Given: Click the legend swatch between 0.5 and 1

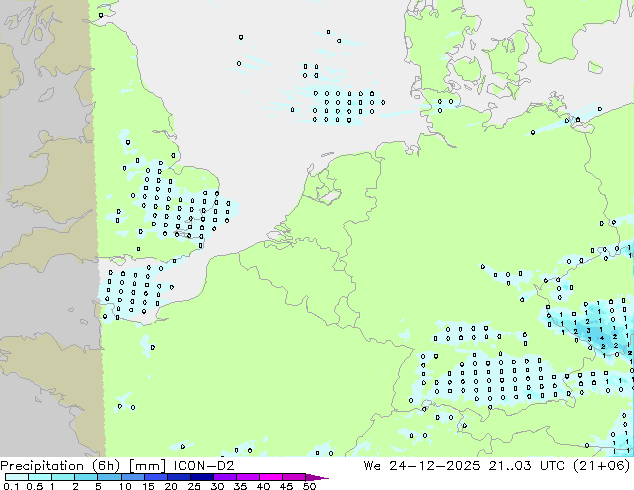Looking at the screenshot, I should click(x=40, y=477).
